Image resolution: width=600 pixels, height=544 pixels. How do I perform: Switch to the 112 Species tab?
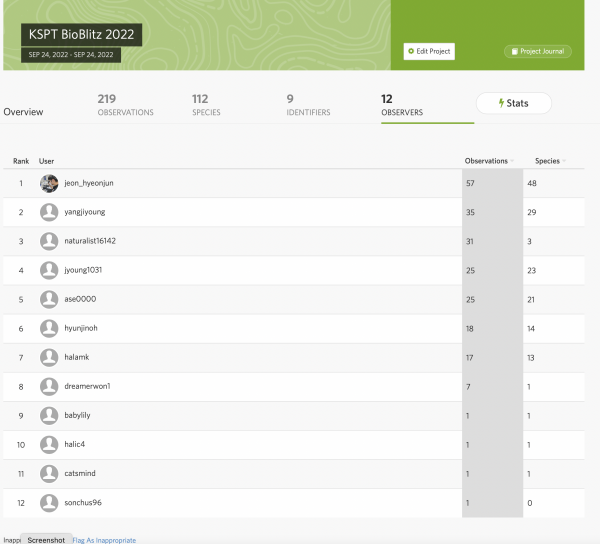pos(206,105)
